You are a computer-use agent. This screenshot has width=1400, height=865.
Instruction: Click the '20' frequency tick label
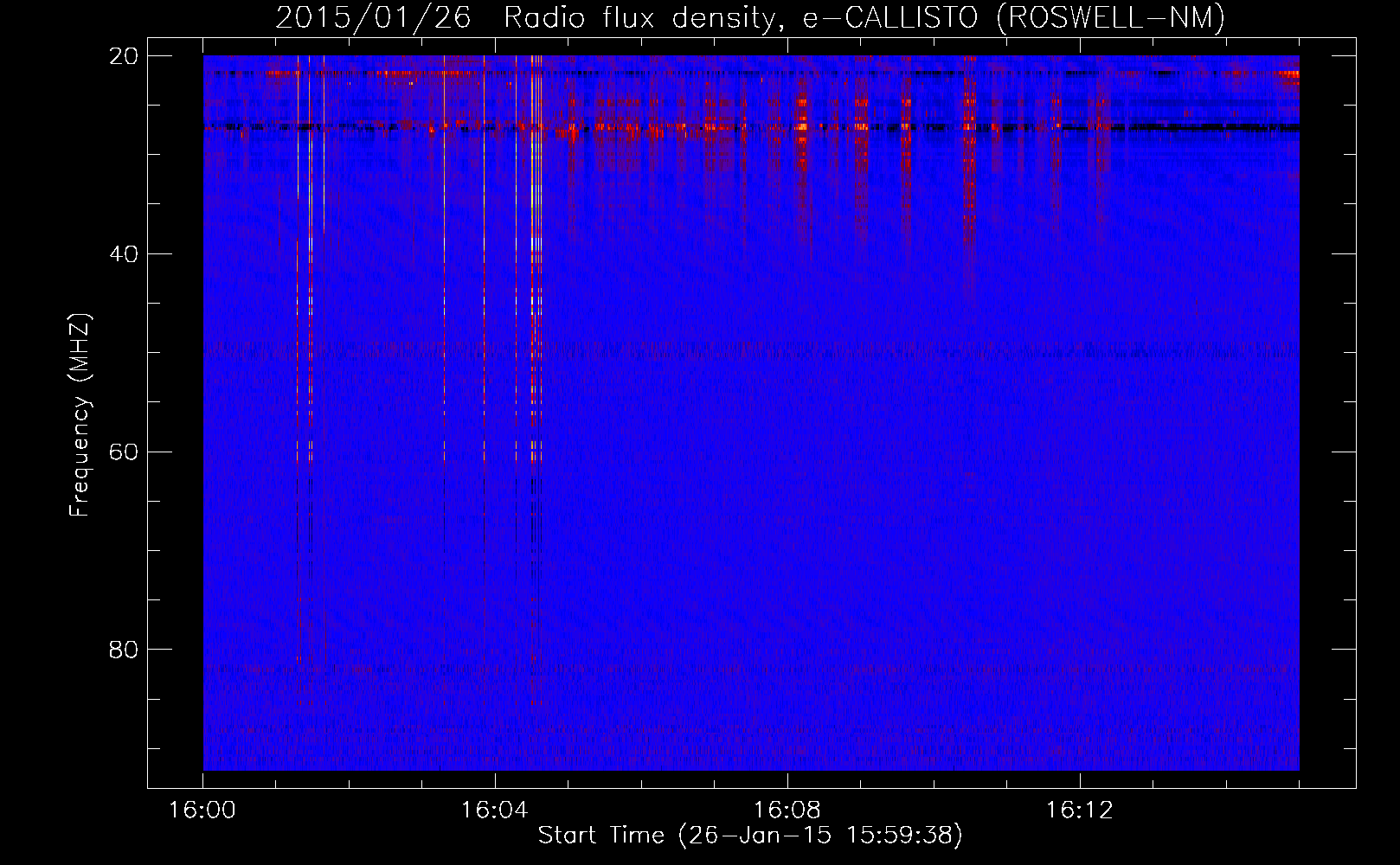pyautogui.click(x=124, y=56)
